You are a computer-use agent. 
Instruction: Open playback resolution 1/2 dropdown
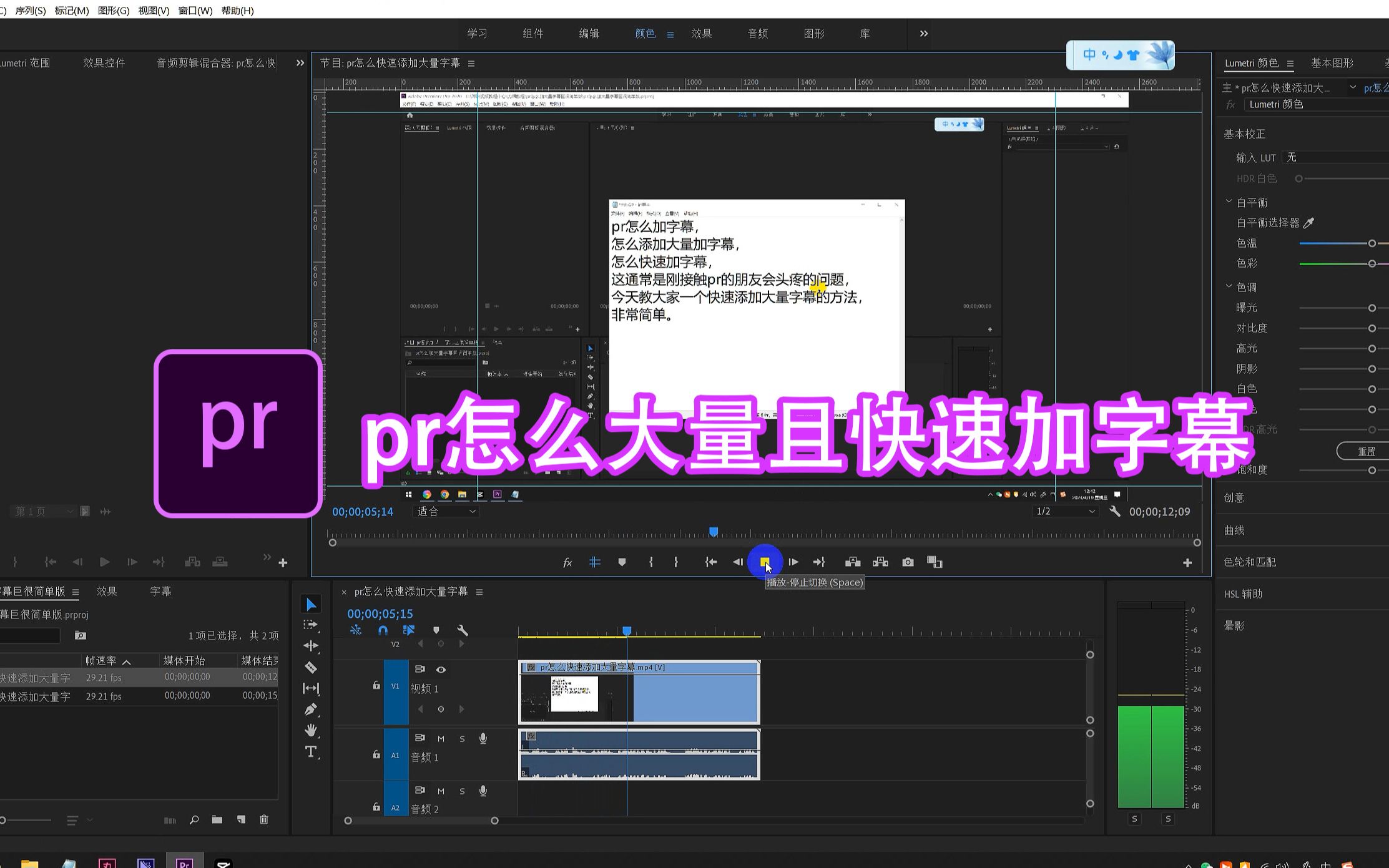1065,511
